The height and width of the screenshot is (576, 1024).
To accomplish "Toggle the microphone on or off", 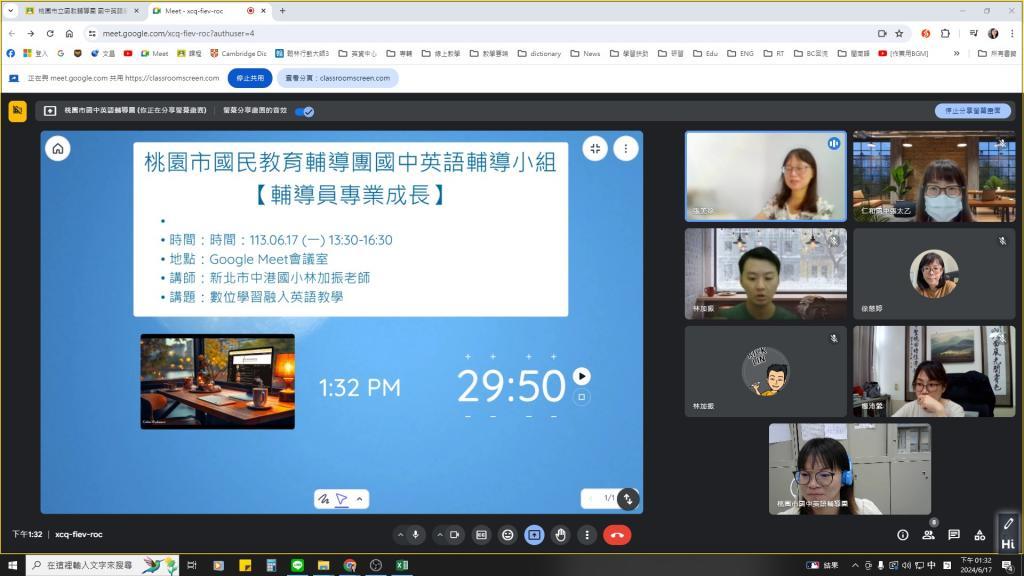I will tap(416, 535).
